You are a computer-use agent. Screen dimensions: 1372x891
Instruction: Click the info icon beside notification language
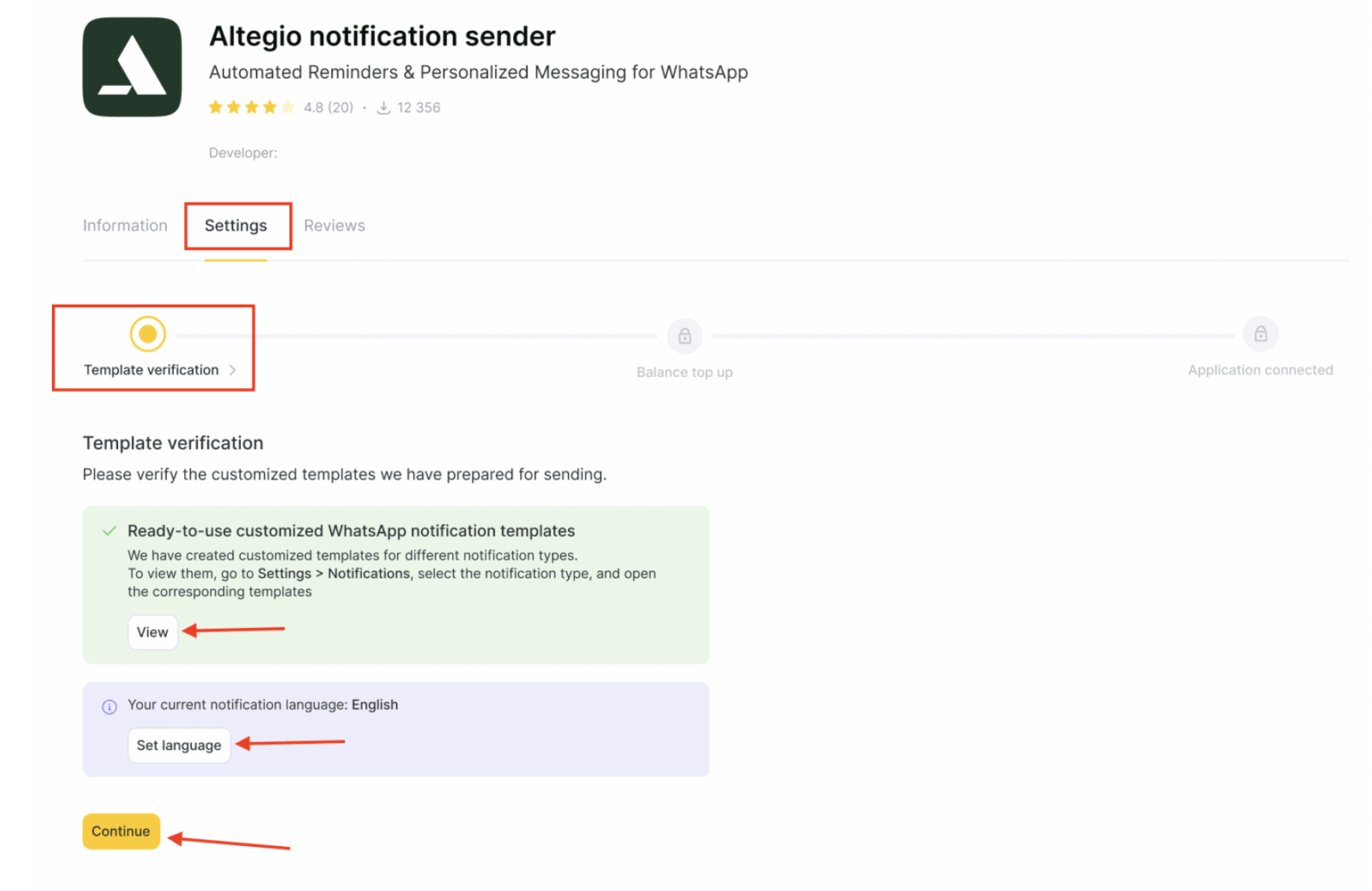(109, 707)
